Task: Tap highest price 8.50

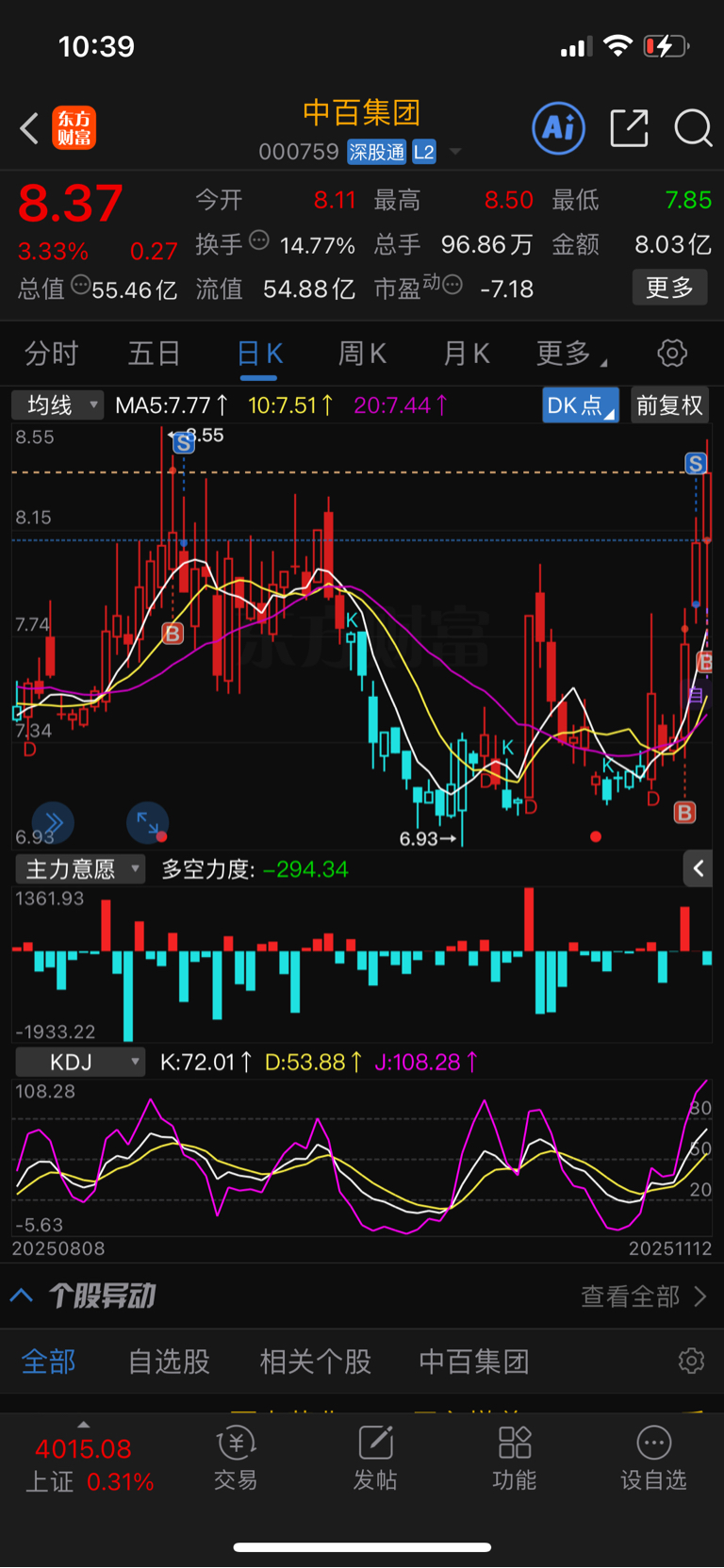Action: (509, 200)
